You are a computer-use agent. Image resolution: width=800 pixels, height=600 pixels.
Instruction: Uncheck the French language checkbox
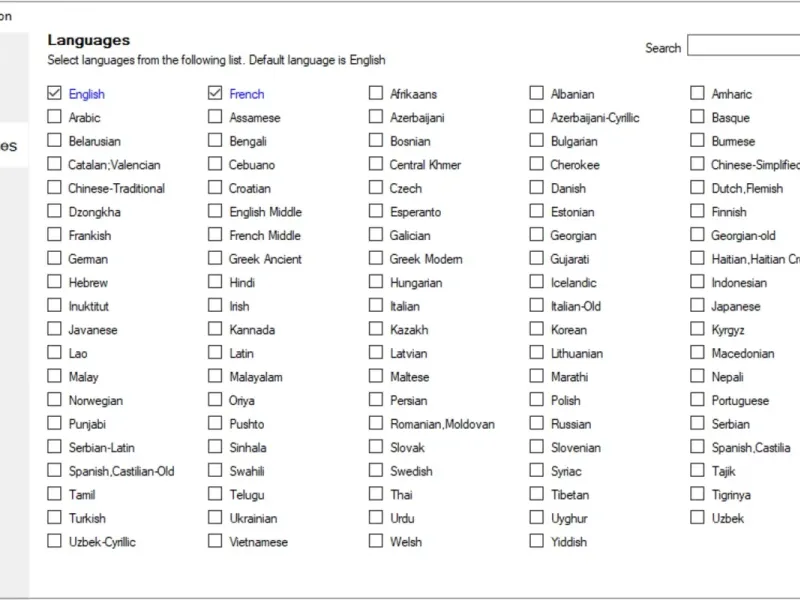[x=215, y=94]
